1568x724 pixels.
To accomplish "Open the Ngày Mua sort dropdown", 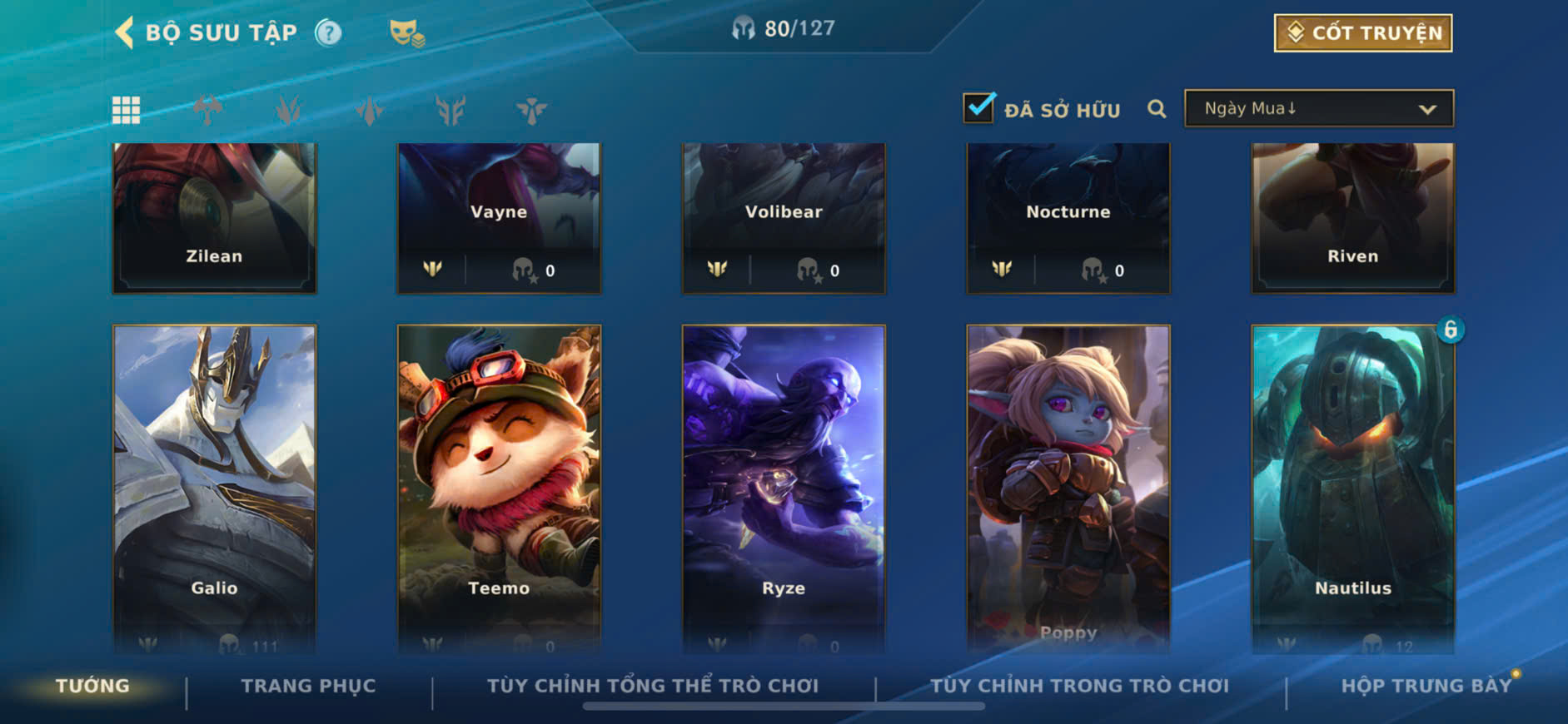I will (x=1319, y=109).
